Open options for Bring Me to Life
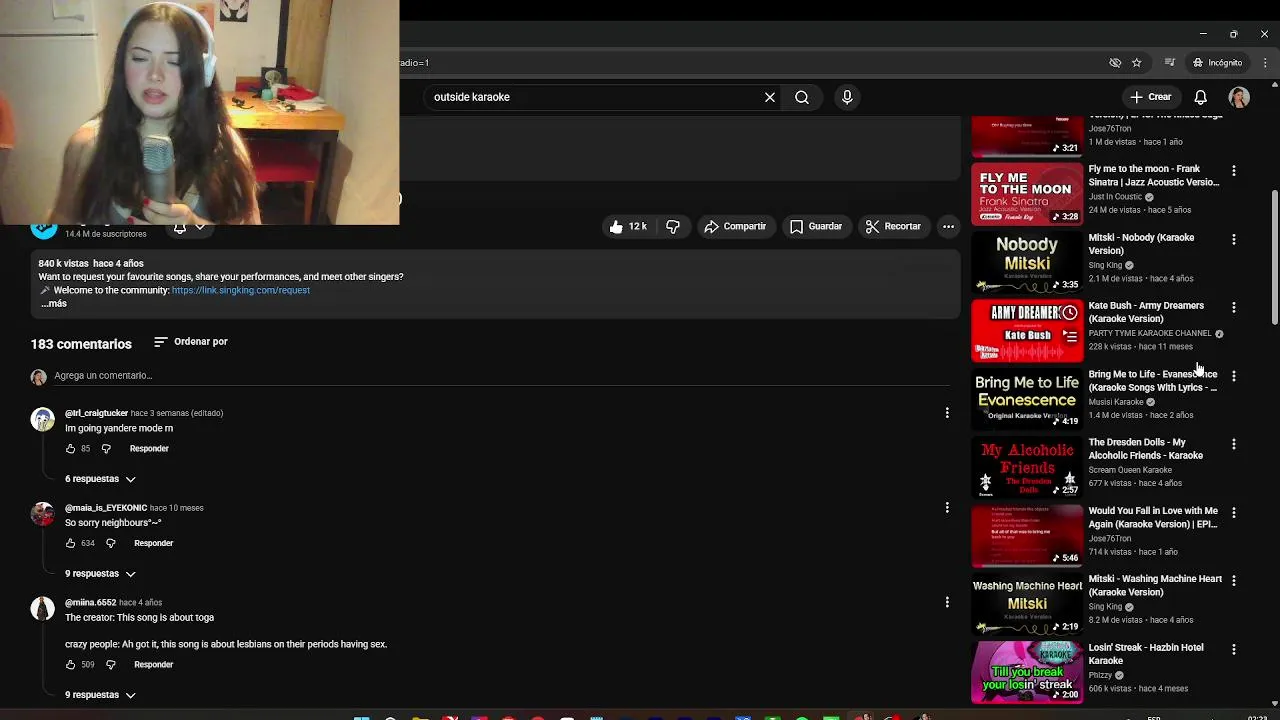 point(1234,376)
